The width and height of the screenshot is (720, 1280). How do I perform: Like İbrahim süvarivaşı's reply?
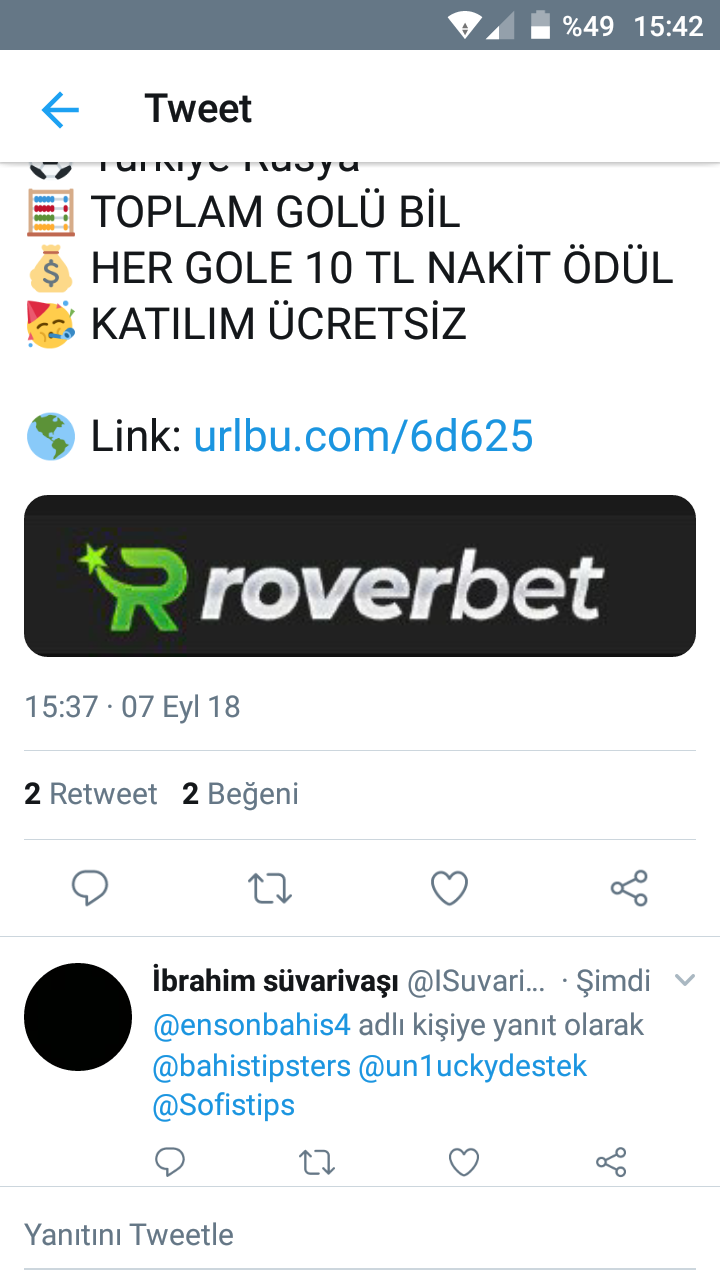click(464, 1162)
